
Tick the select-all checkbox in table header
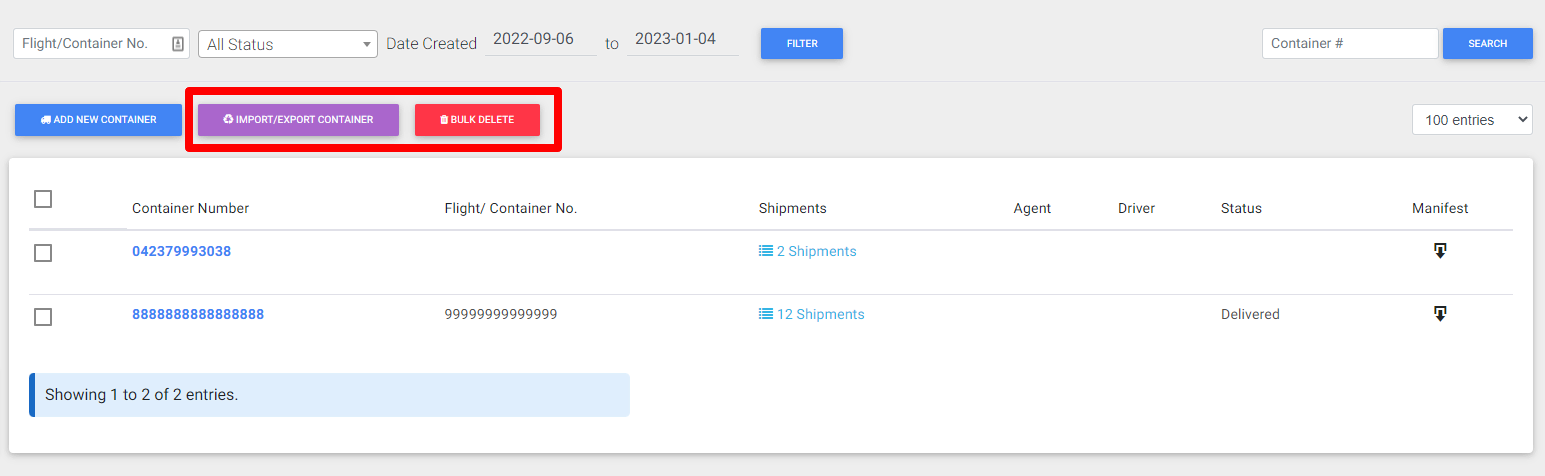click(x=43, y=199)
